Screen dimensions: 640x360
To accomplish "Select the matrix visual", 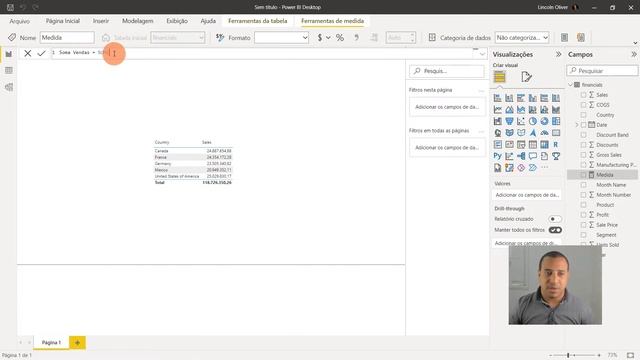I will point(544,144).
